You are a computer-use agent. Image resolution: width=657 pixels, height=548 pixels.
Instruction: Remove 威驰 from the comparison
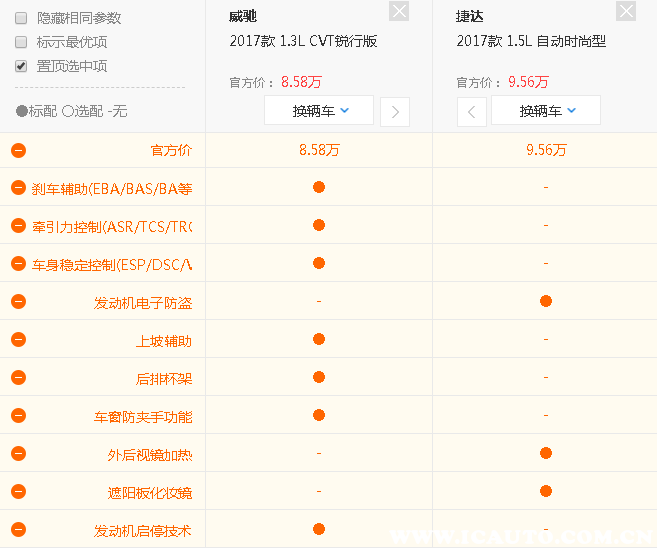399,12
